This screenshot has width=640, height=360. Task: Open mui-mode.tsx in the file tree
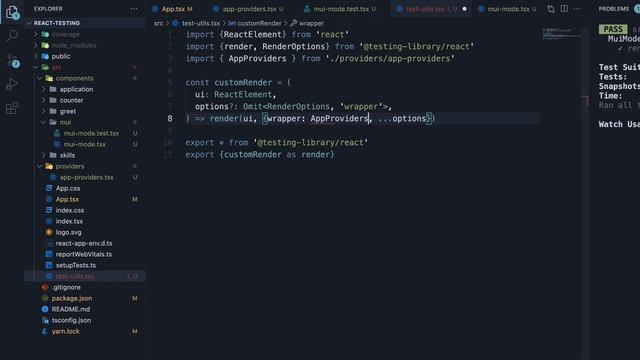pos(84,144)
